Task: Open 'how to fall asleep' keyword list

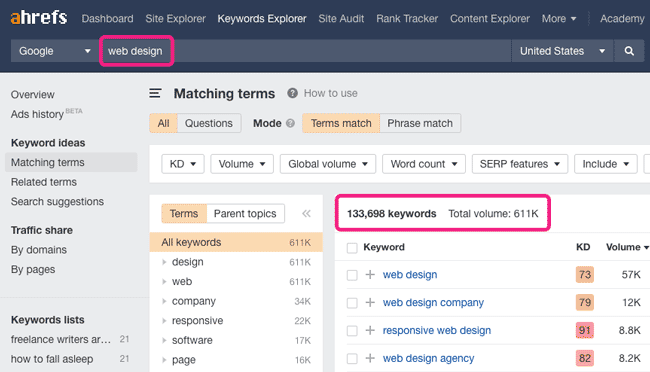Action: coord(52,359)
